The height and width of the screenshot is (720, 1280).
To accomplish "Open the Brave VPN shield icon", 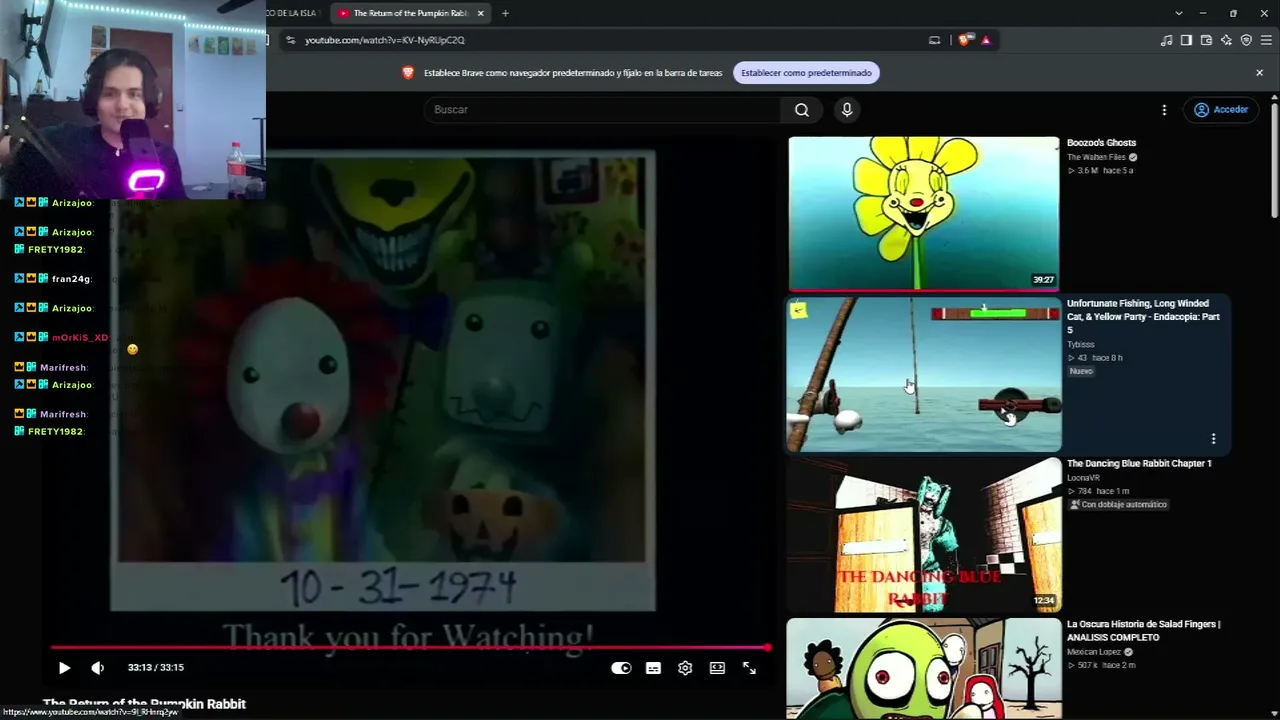I will (x=1246, y=40).
